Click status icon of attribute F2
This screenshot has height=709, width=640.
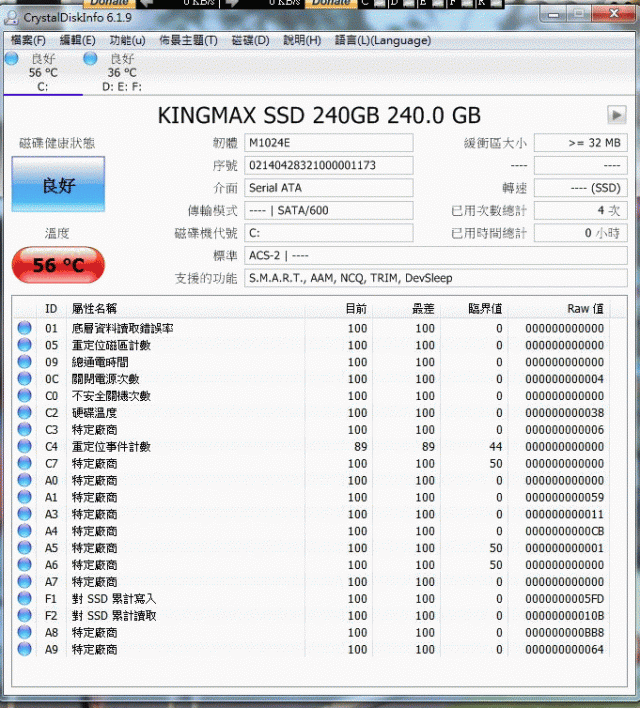[x=24, y=615]
